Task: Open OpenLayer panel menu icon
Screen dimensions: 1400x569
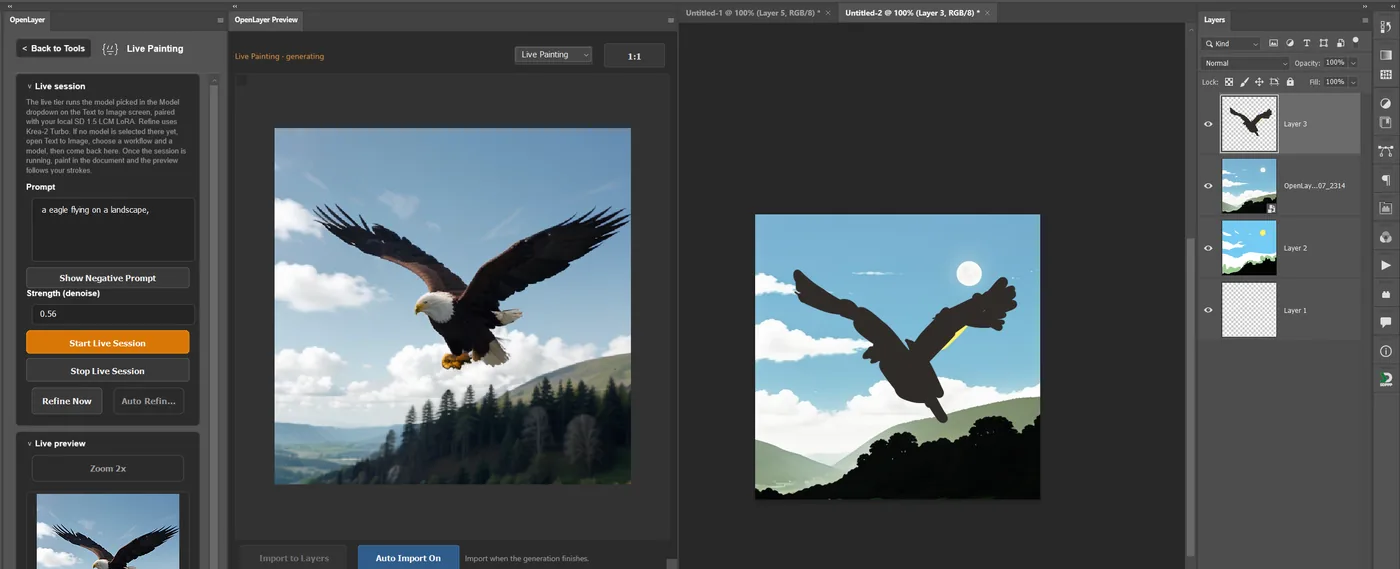Action: (x=220, y=20)
